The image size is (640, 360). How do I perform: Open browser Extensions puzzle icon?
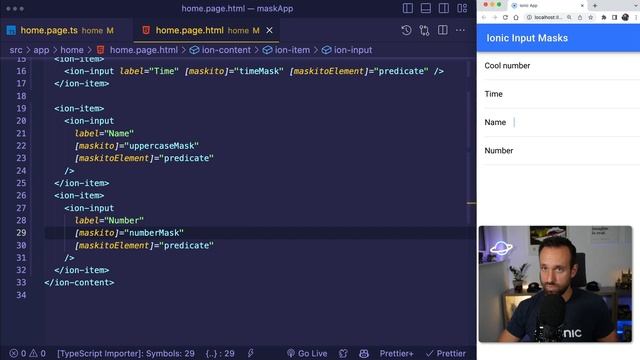(x=604, y=18)
